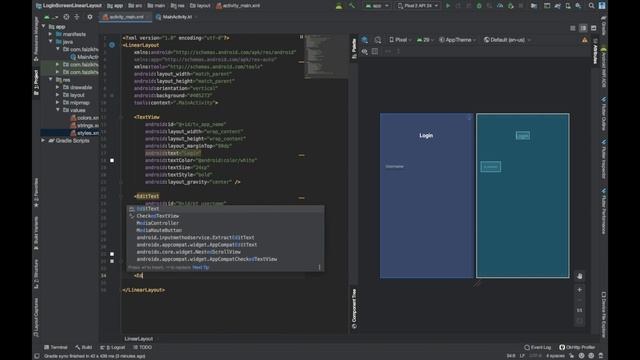Click the Zoom In plus icon
Viewport: 640px width, 360px height.
pos(579,289)
